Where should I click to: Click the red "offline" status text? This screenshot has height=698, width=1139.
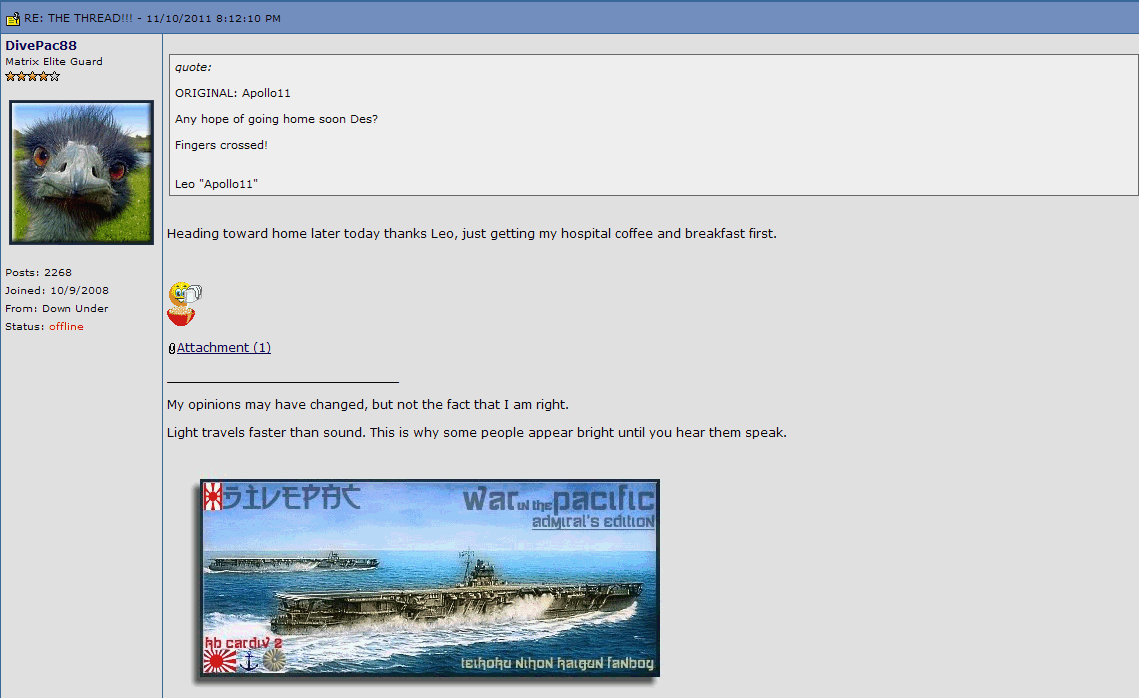pyautogui.click(x=66, y=327)
